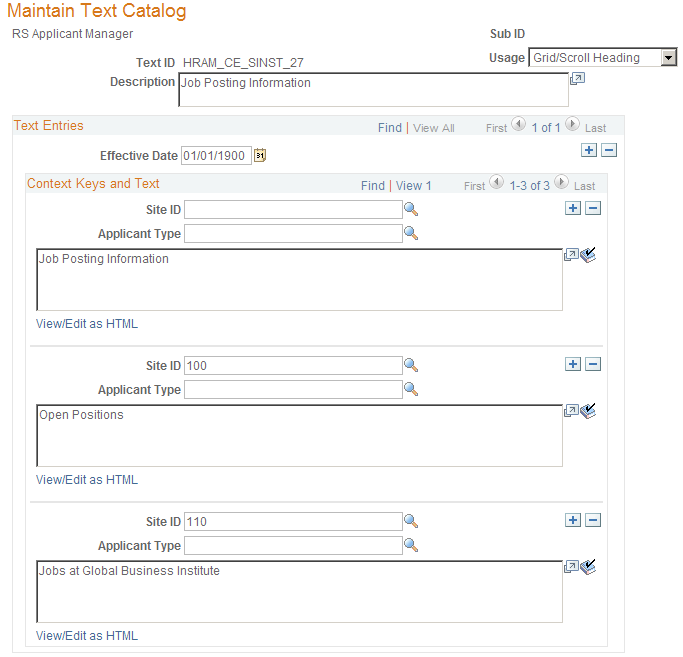The width and height of the screenshot is (683, 657).
Task: Click View All in Text Entries header
Action: tap(433, 128)
